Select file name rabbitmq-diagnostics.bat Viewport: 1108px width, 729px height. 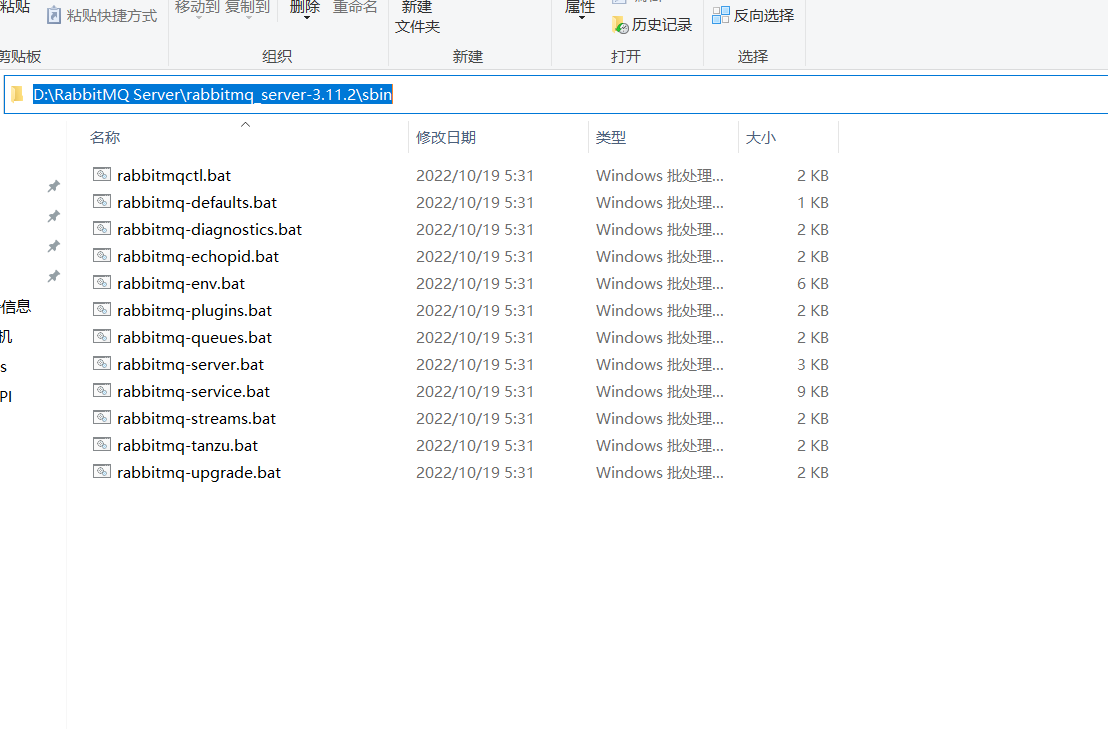click(x=209, y=230)
